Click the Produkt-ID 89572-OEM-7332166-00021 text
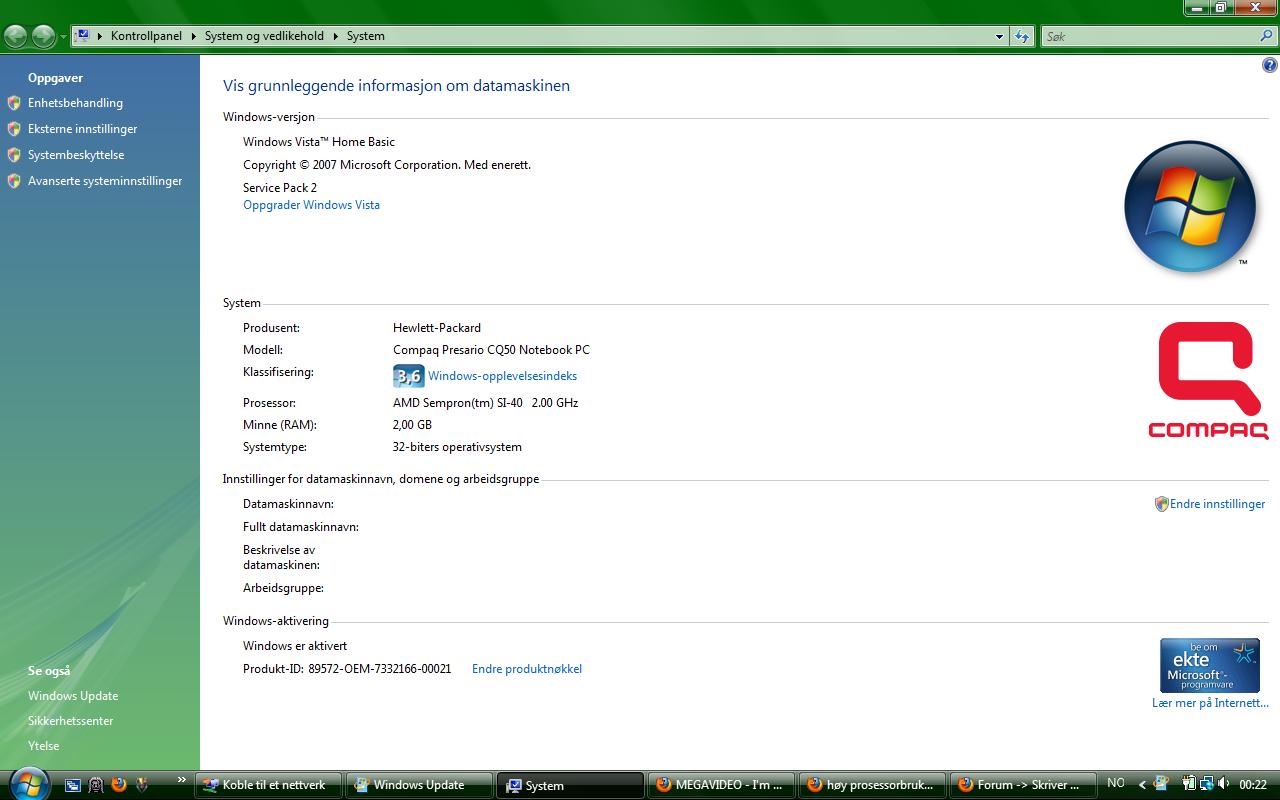1280x800 pixels. (x=347, y=669)
